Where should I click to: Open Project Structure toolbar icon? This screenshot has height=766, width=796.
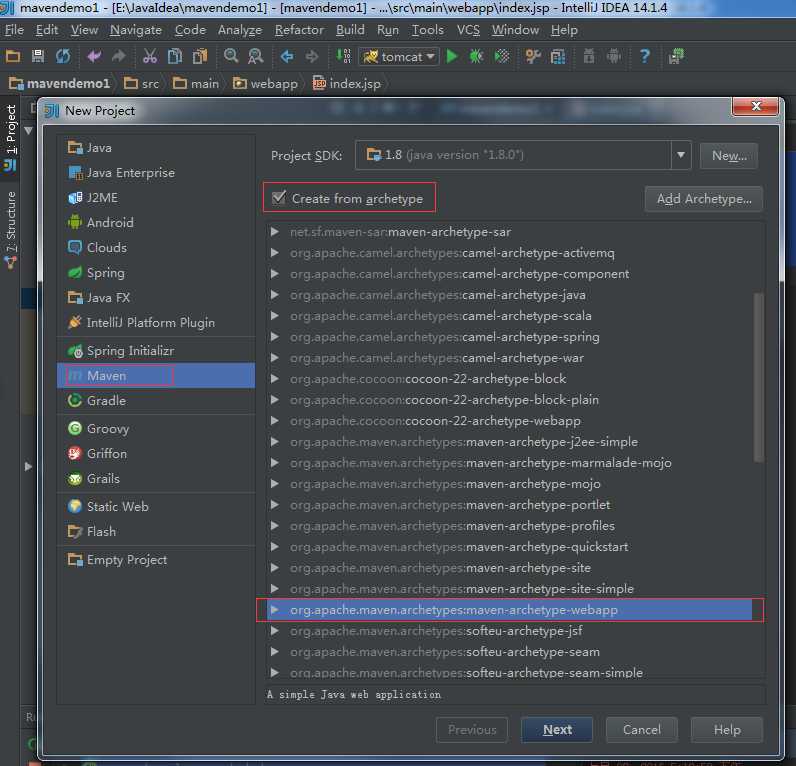point(557,56)
